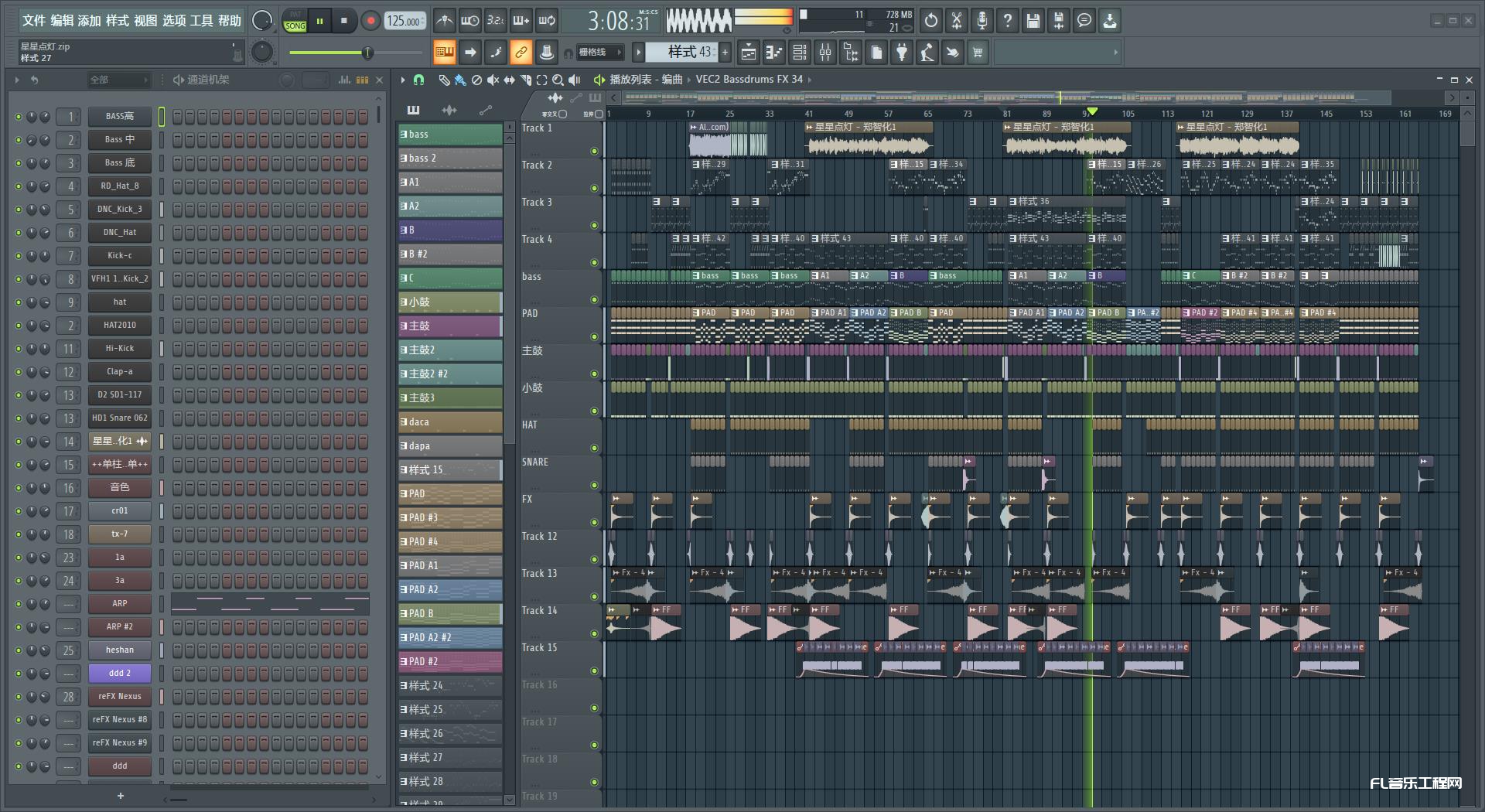
Task: Select the PAD A2 pattern in picker
Action: pos(450,590)
